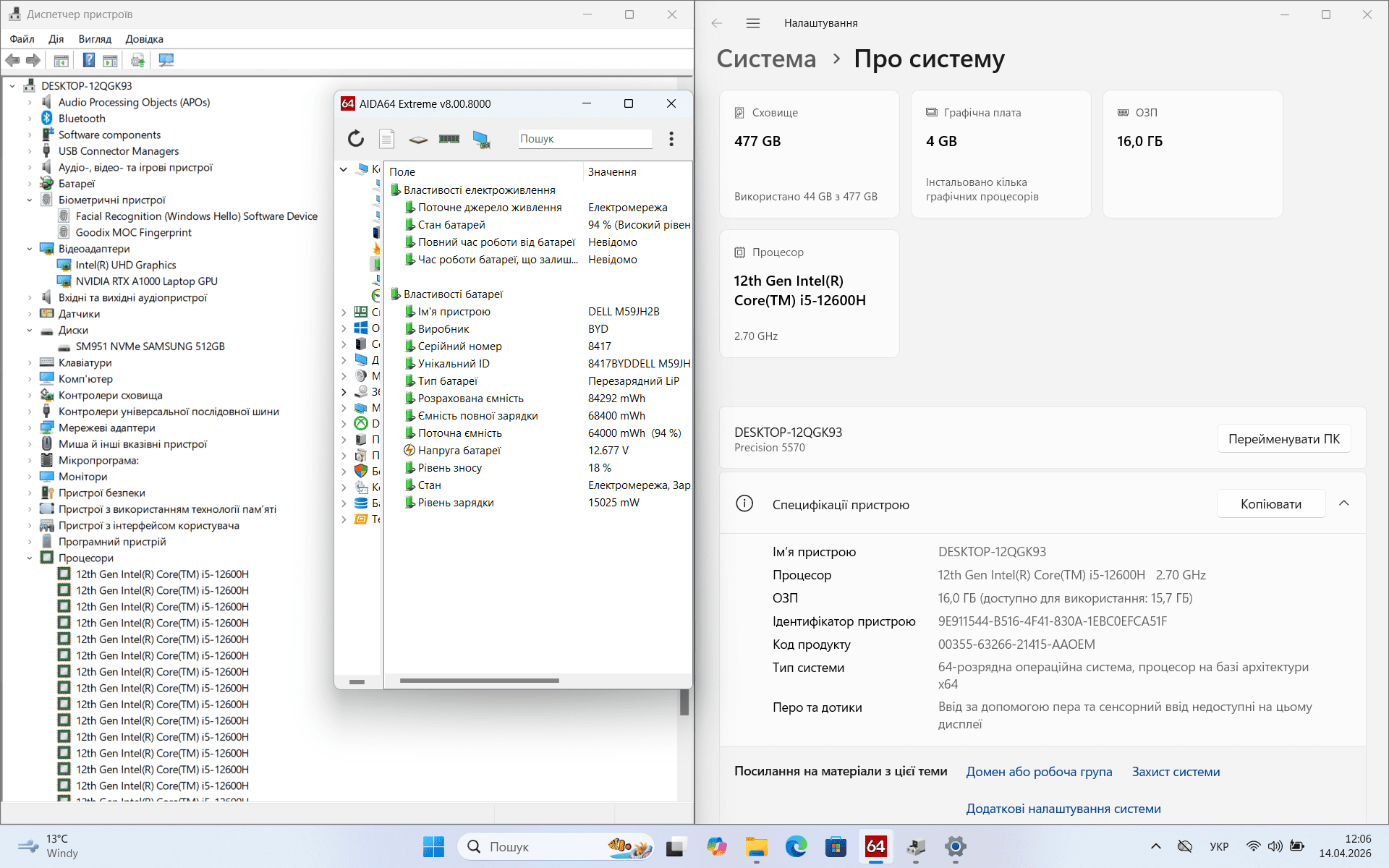
Task: Open the Довідка menu
Action: coord(144,39)
